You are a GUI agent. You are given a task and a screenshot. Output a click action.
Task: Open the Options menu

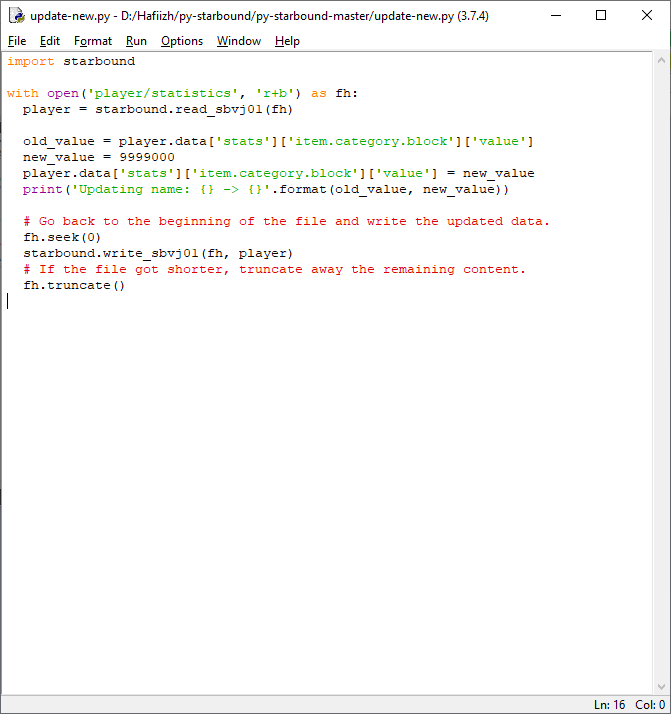pyautogui.click(x=182, y=41)
